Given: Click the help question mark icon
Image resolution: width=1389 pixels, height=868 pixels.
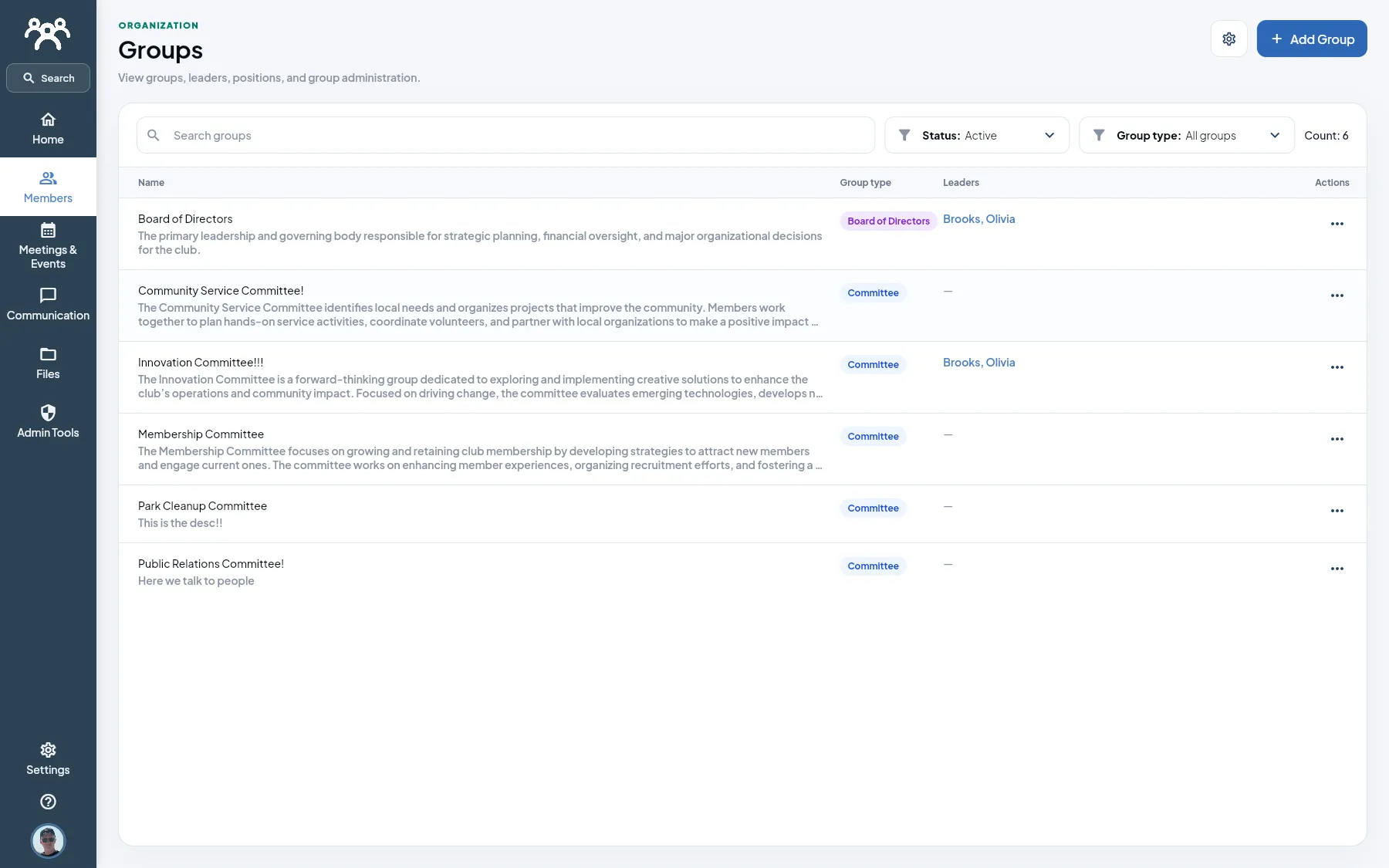Looking at the screenshot, I should (x=48, y=802).
